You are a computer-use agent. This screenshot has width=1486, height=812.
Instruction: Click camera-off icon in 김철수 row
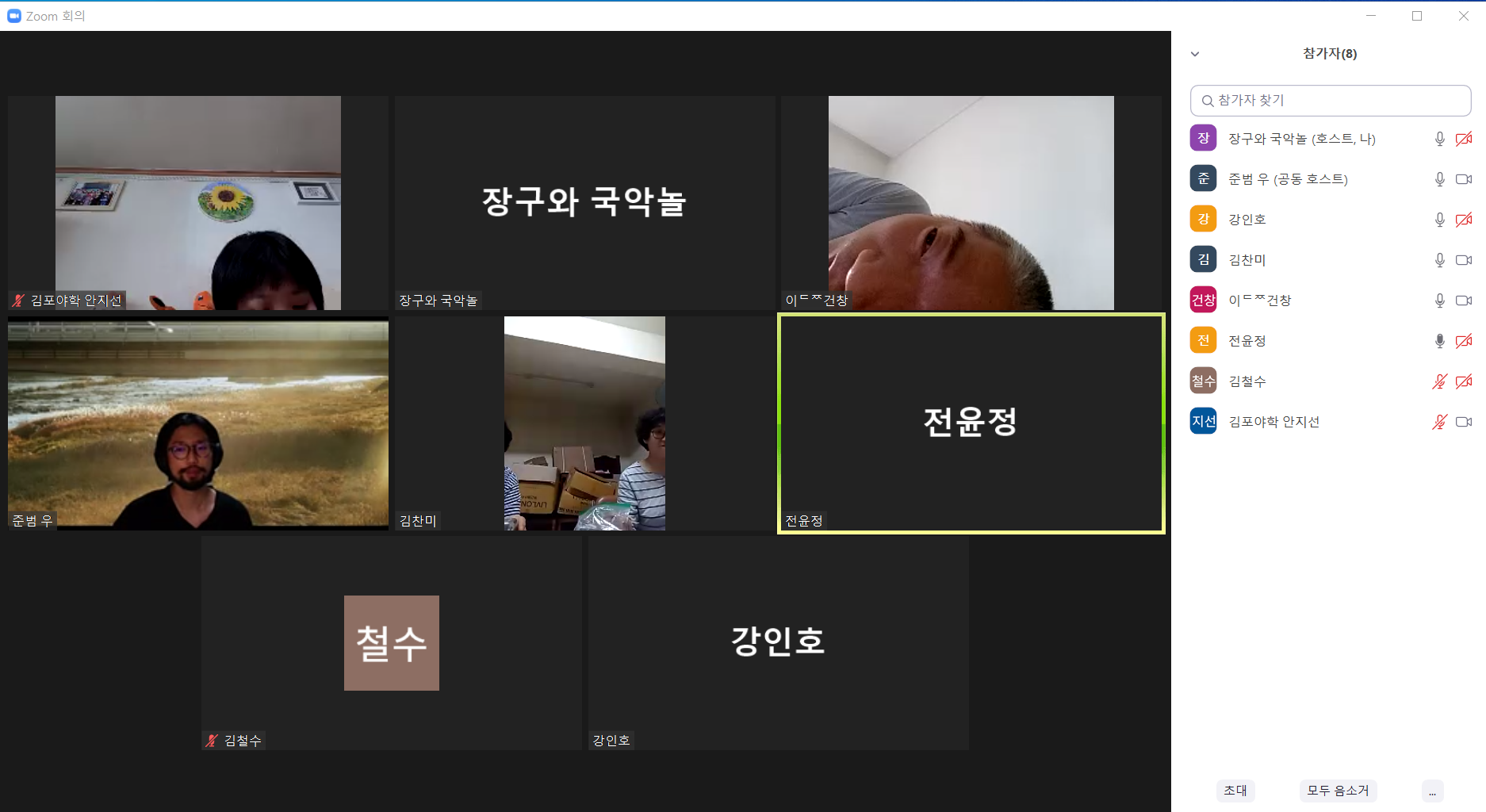[x=1464, y=381]
